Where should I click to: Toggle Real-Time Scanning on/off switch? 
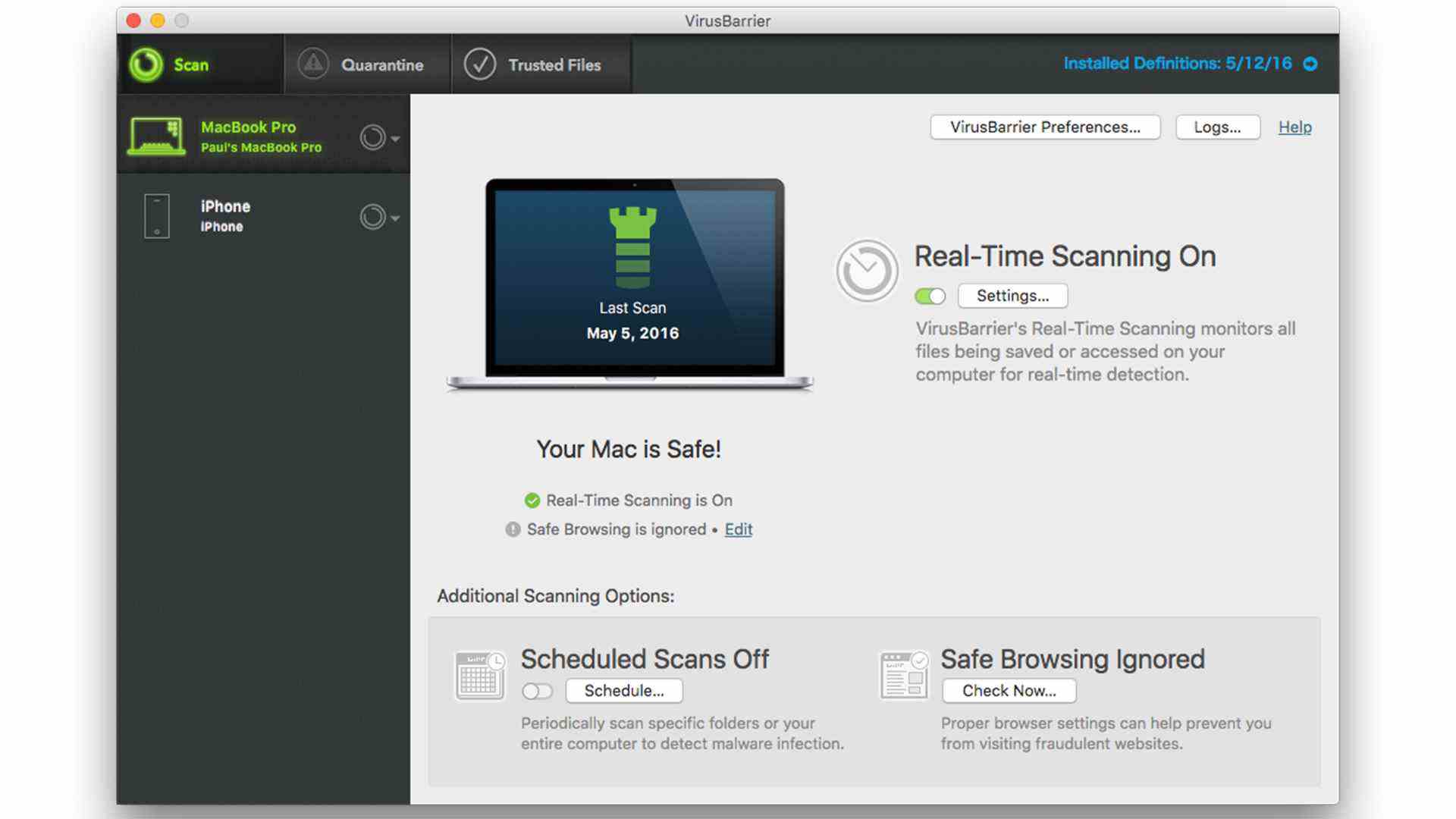[x=928, y=294]
